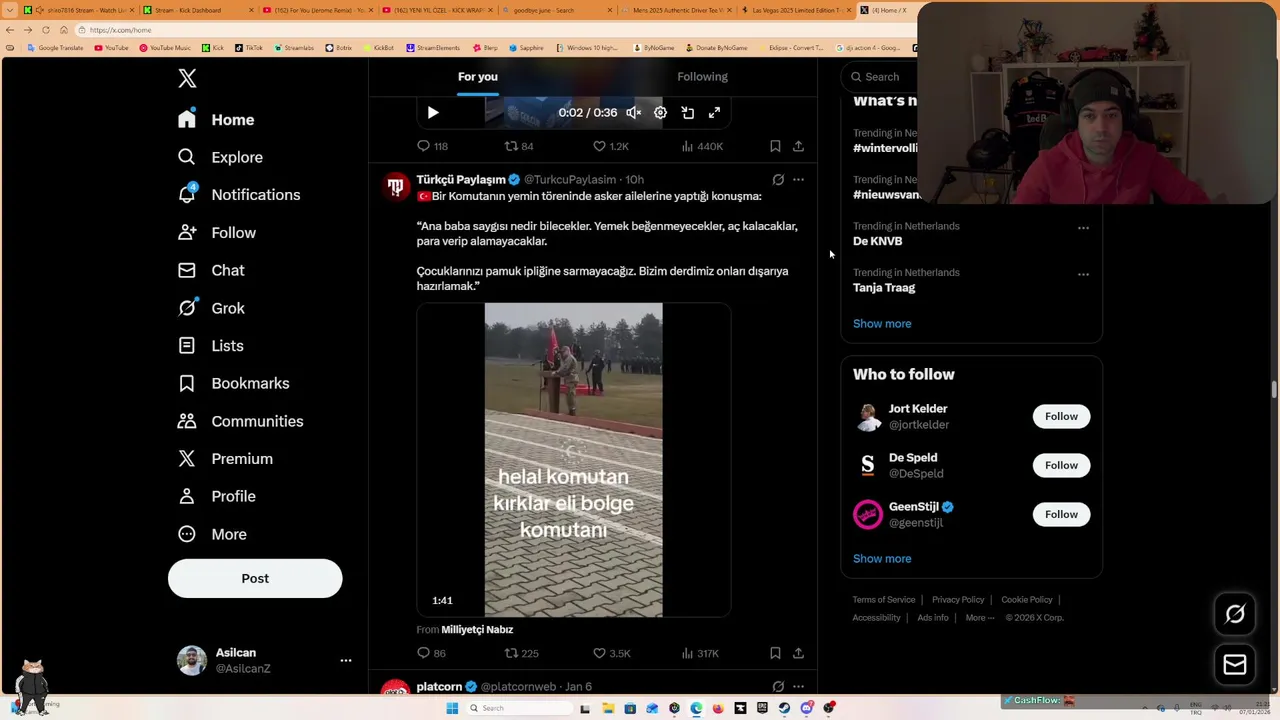The image size is (1280, 720).
Task: Like the post with 3.5K likes
Action: coord(612,653)
